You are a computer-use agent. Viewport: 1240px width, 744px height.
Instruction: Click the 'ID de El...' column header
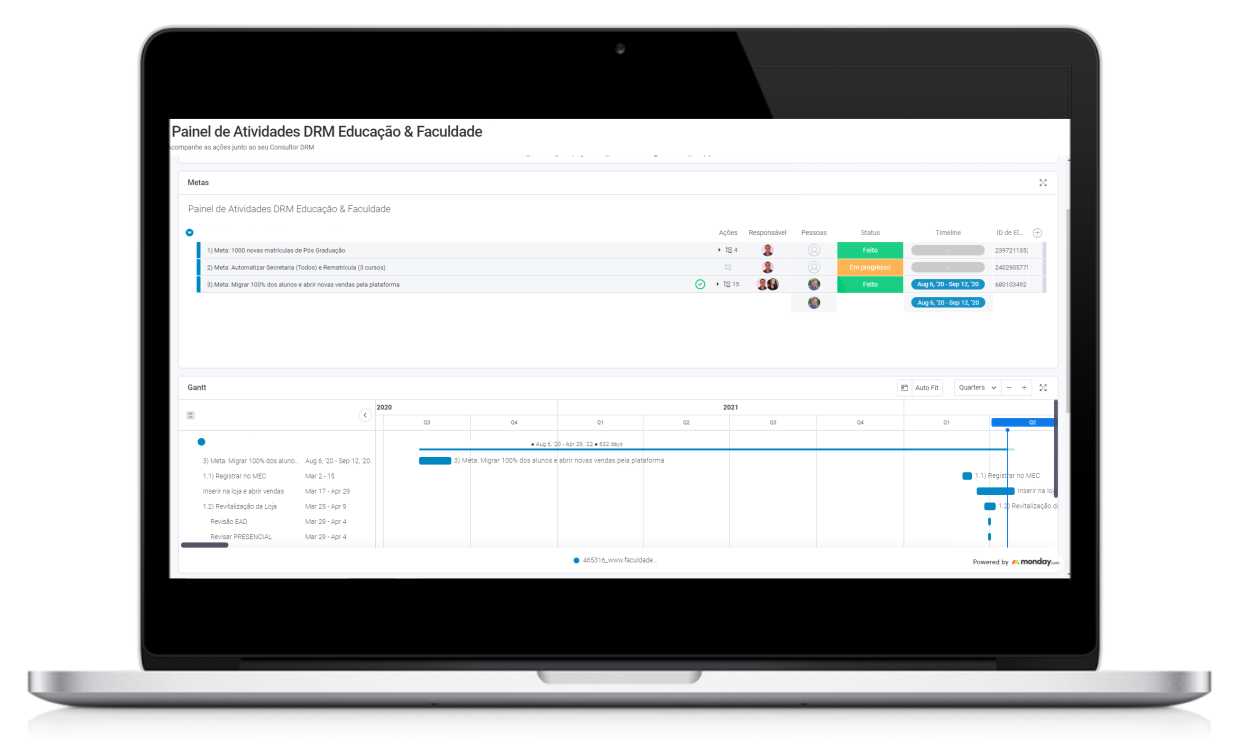(1010, 232)
